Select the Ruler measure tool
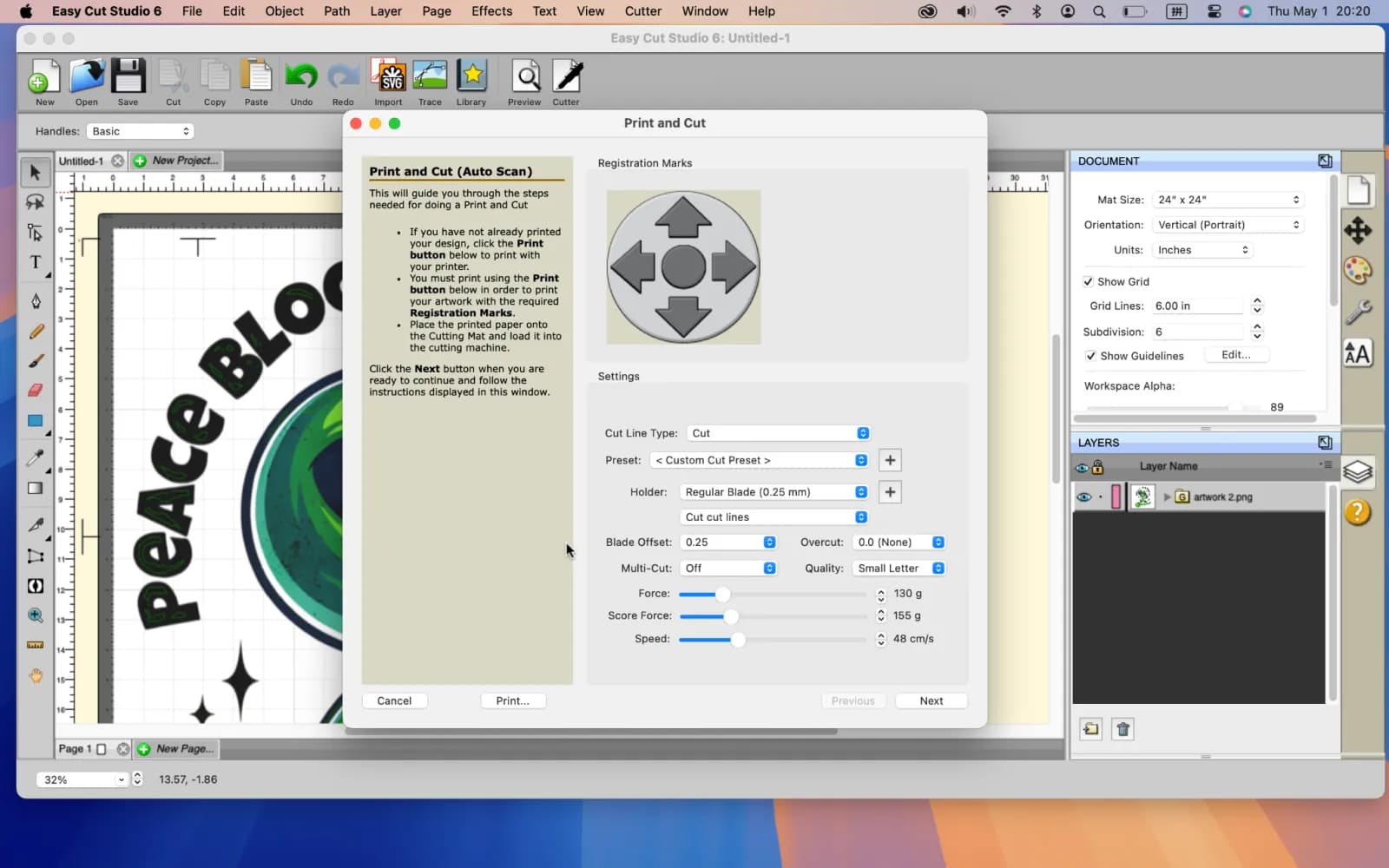This screenshot has height=868, width=1389. (x=35, y=645)
